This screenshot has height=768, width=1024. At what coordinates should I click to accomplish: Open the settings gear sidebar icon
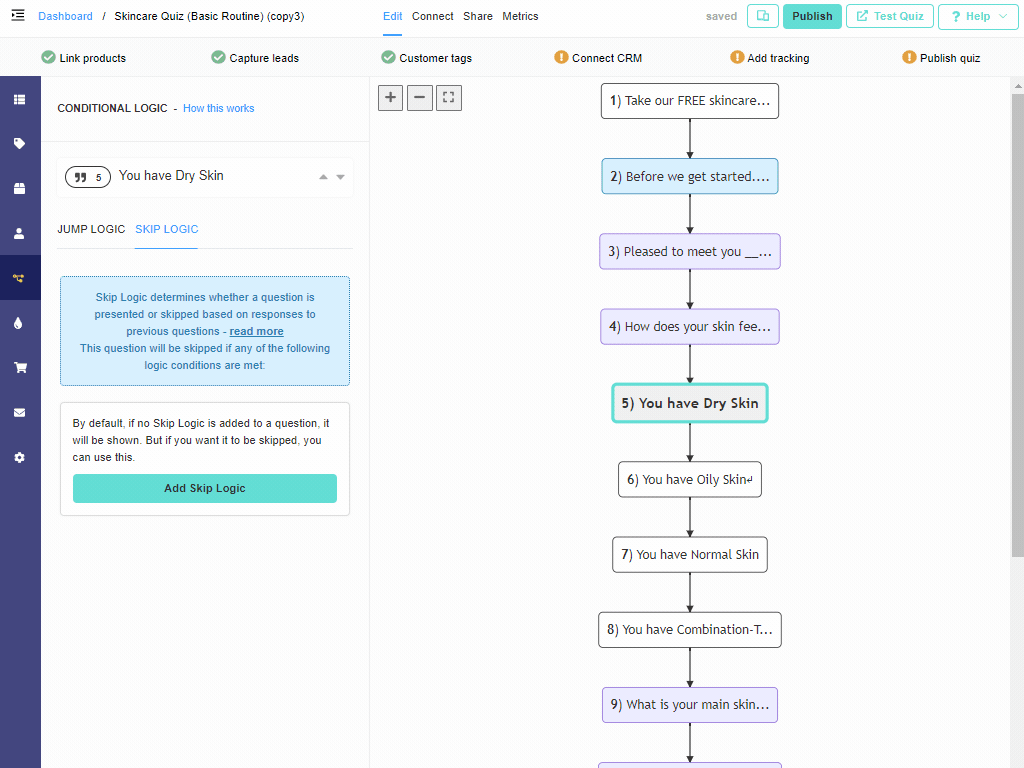click(20, 457)
